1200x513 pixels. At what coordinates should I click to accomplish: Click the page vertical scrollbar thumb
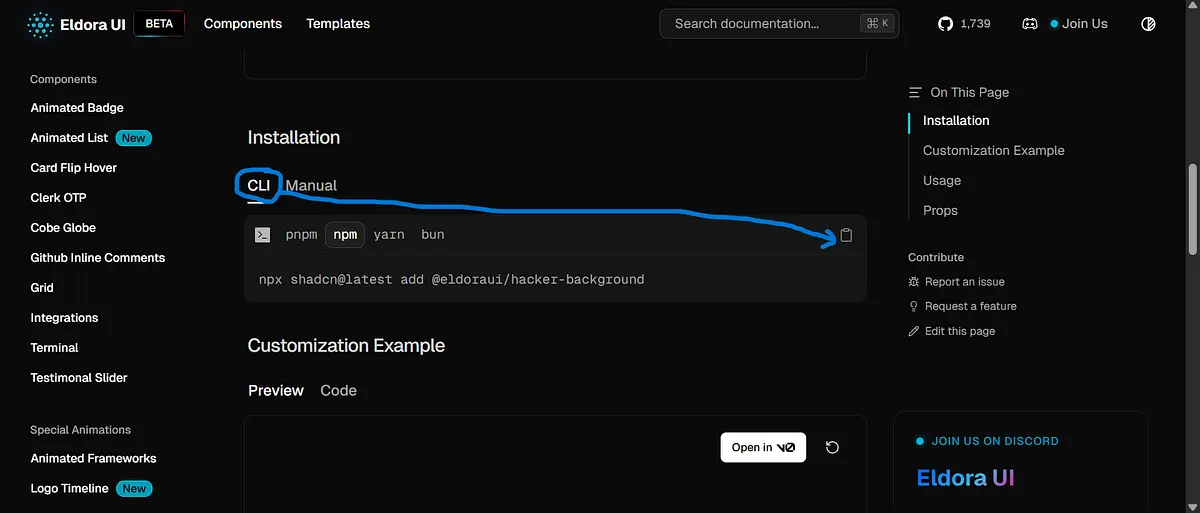pyautogui.click(x=1191, y=208)
